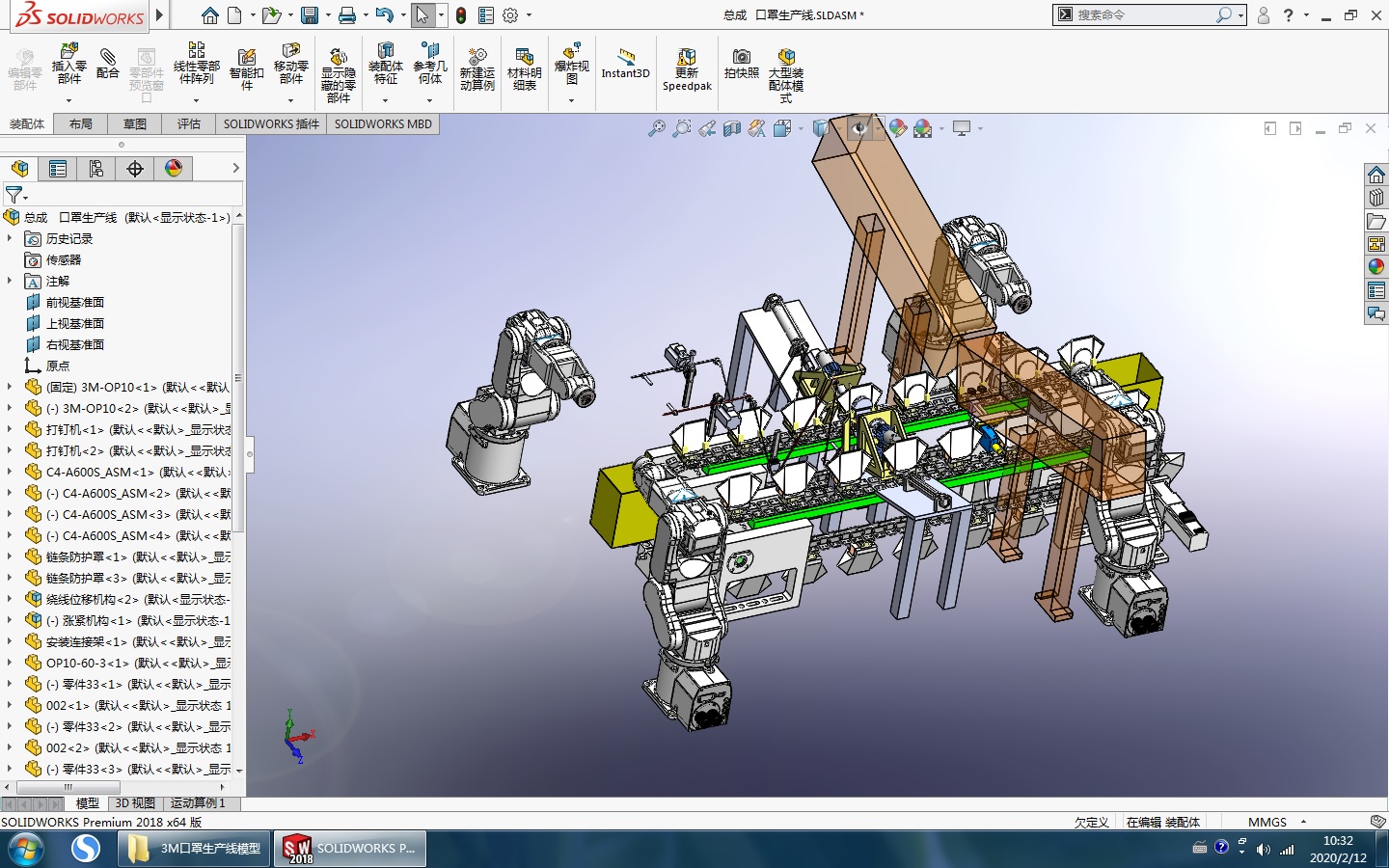Expand the 打钉机<1> tree node
1389x868 pixels.
tap(10, 429)
